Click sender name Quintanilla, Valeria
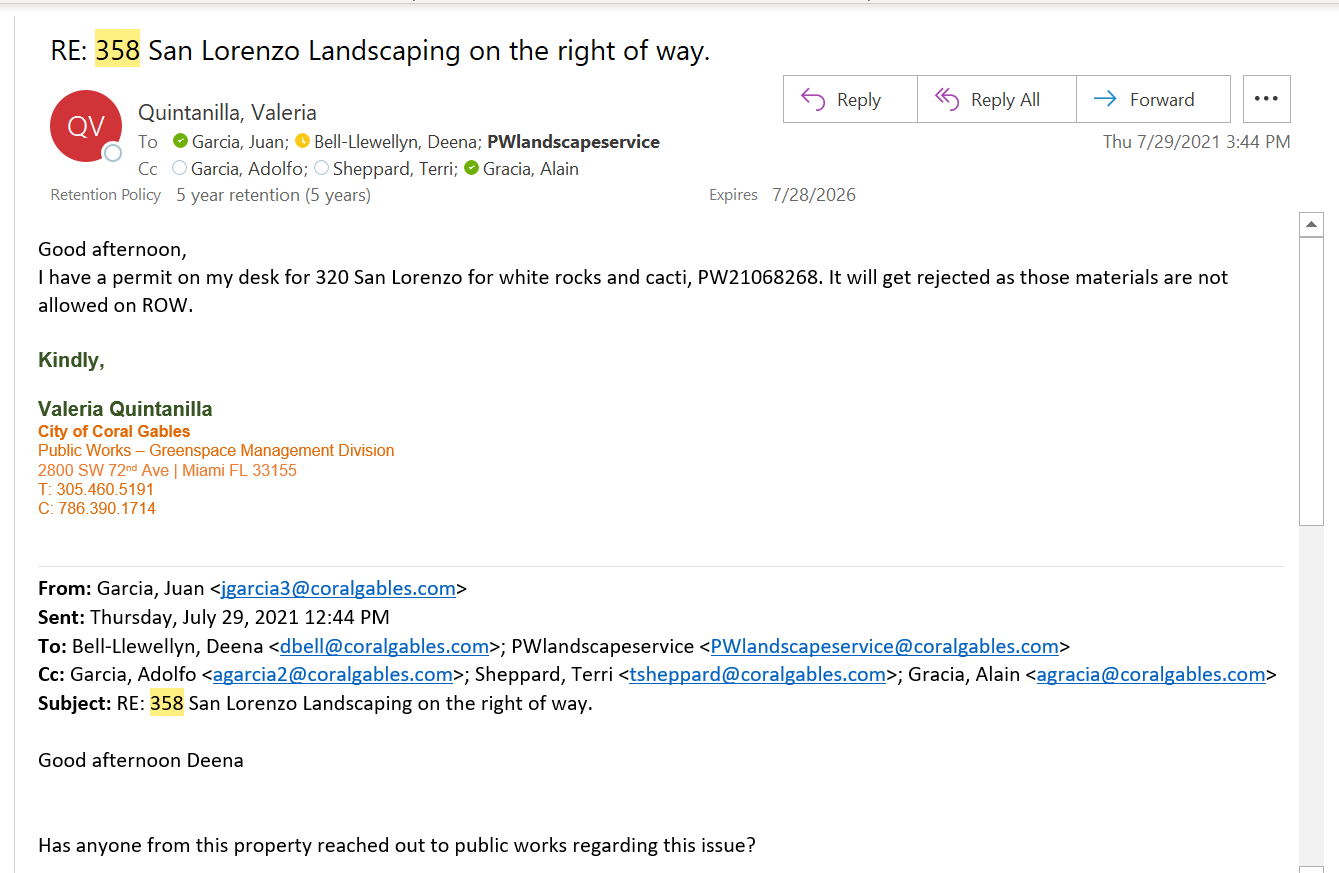This screenshot has width=1339, height=873. [227, 113]
